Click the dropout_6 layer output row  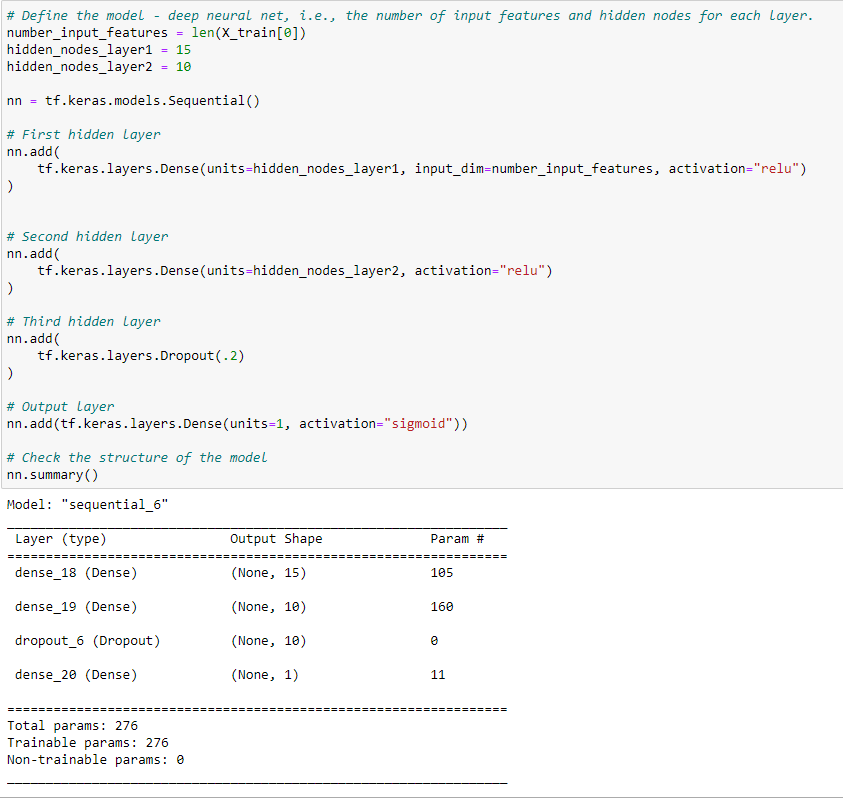90,640
